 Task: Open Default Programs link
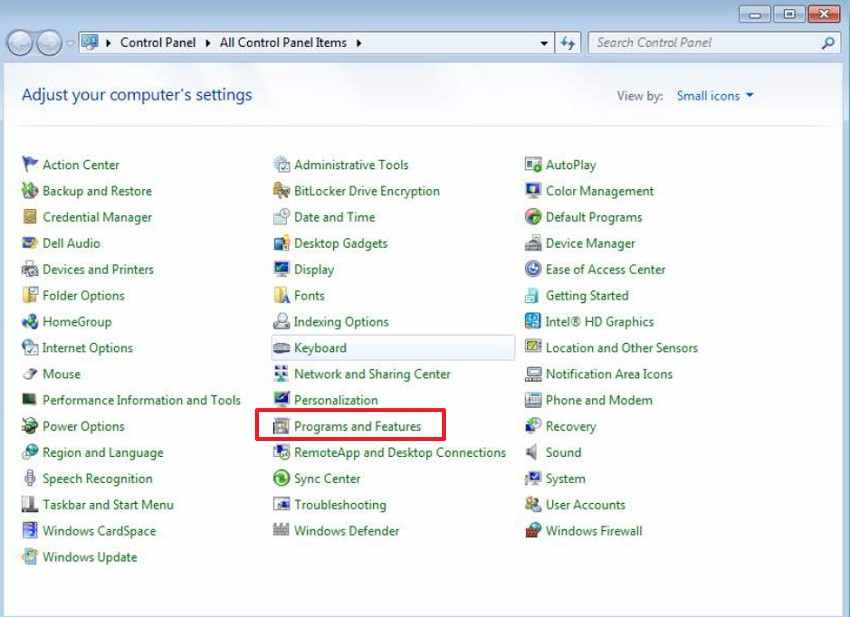tap(594, 217)
